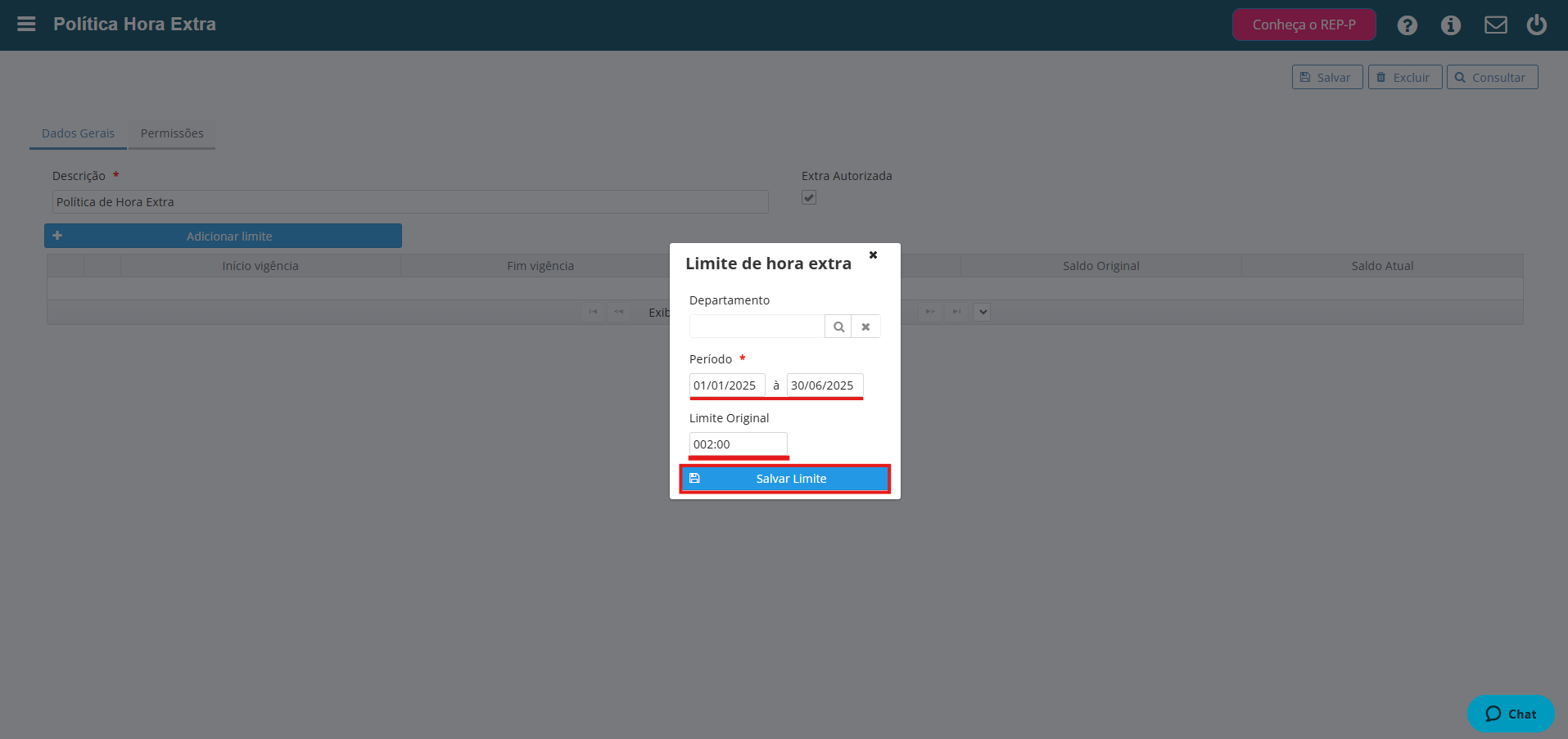The image size is (1568, 739).
Task: Click Saldo Original column header
Action: (x=1101, y=266)
